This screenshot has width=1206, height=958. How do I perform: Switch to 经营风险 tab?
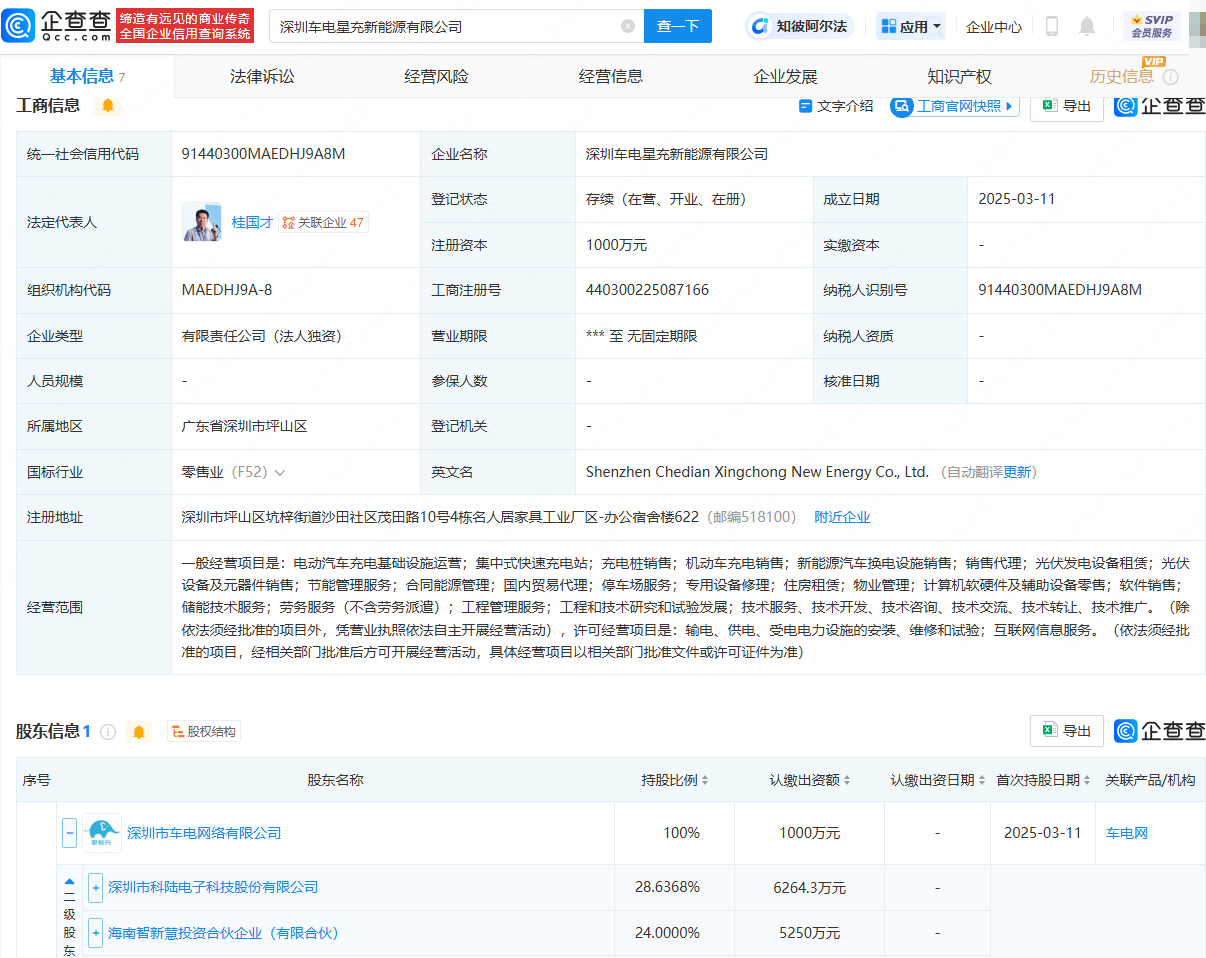tap(436, 76)
